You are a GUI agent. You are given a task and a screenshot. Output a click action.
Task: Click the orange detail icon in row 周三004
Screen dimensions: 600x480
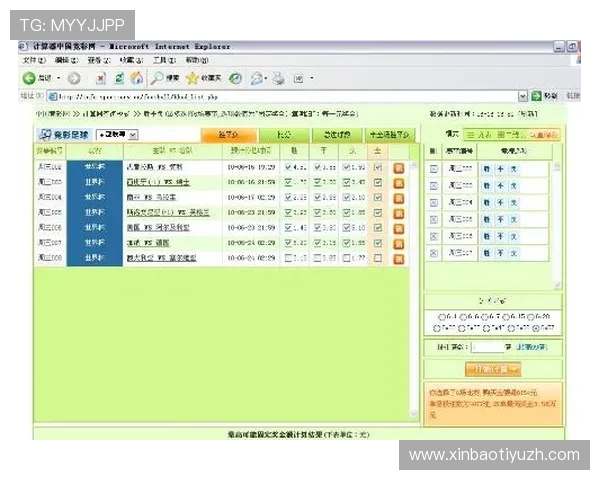click(x=399, y=198)
